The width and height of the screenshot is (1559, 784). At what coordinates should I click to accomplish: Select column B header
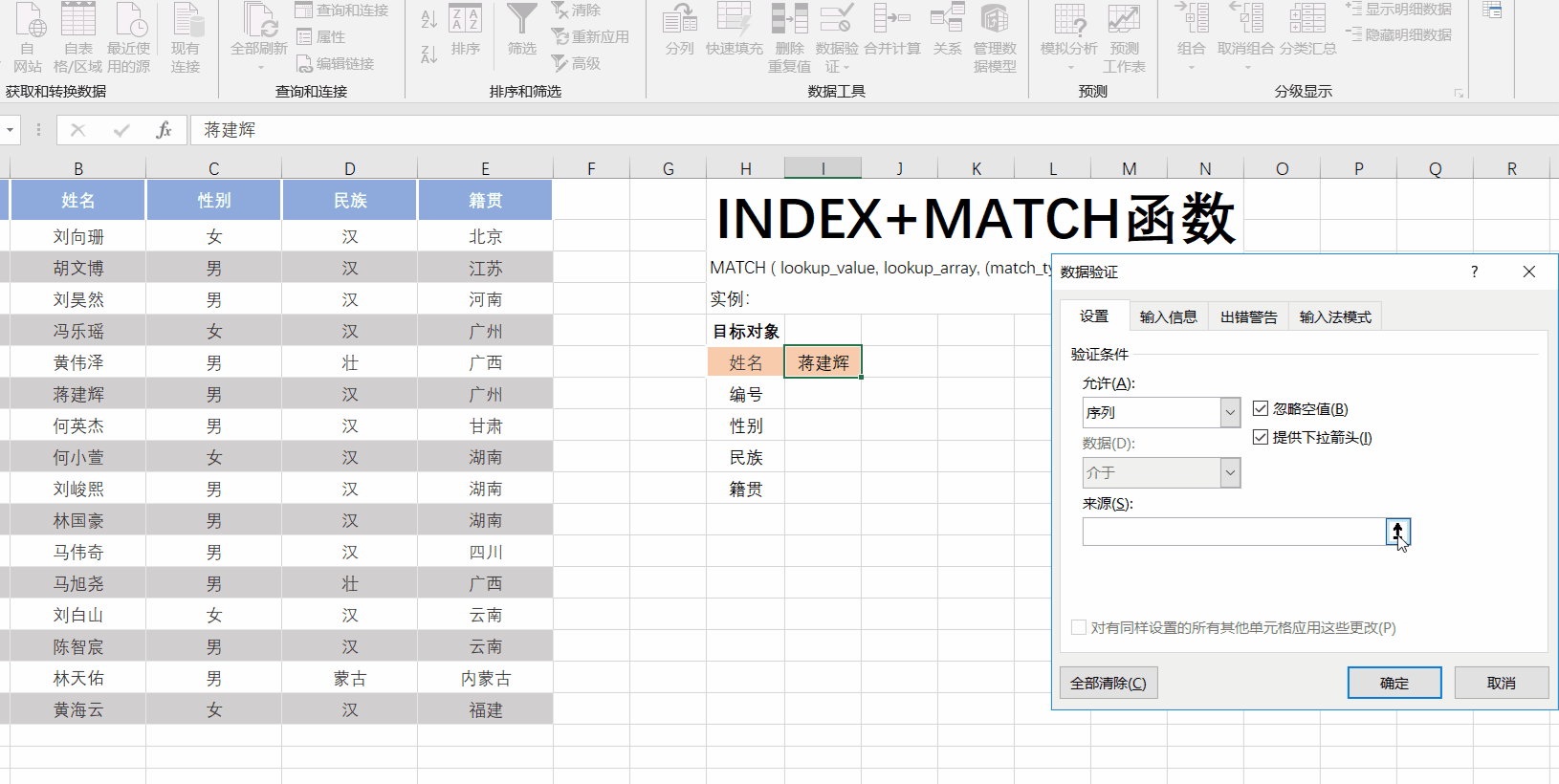[78, 169]
